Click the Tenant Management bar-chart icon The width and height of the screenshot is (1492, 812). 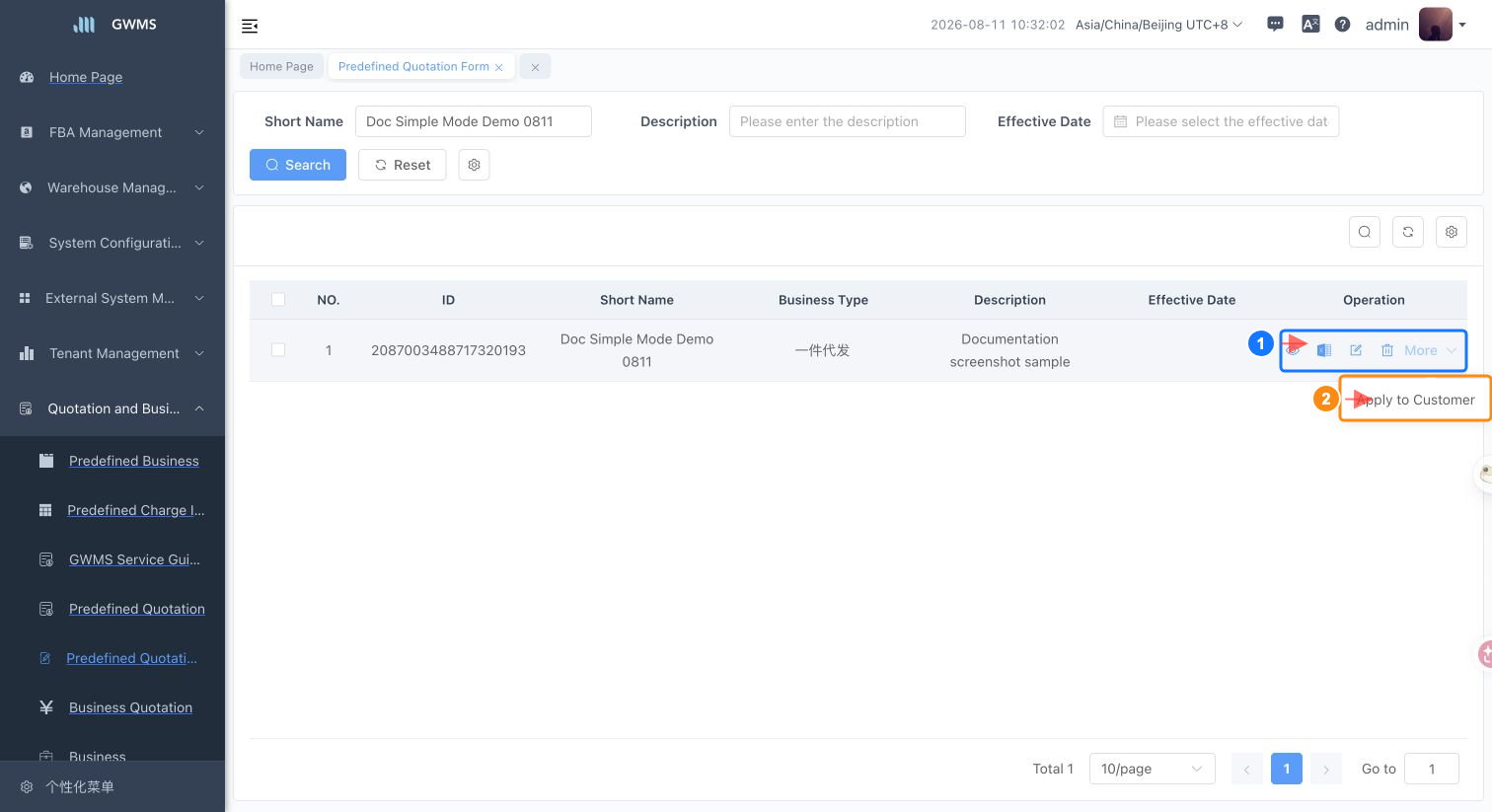pyautogui.click(x=27, y=353)
